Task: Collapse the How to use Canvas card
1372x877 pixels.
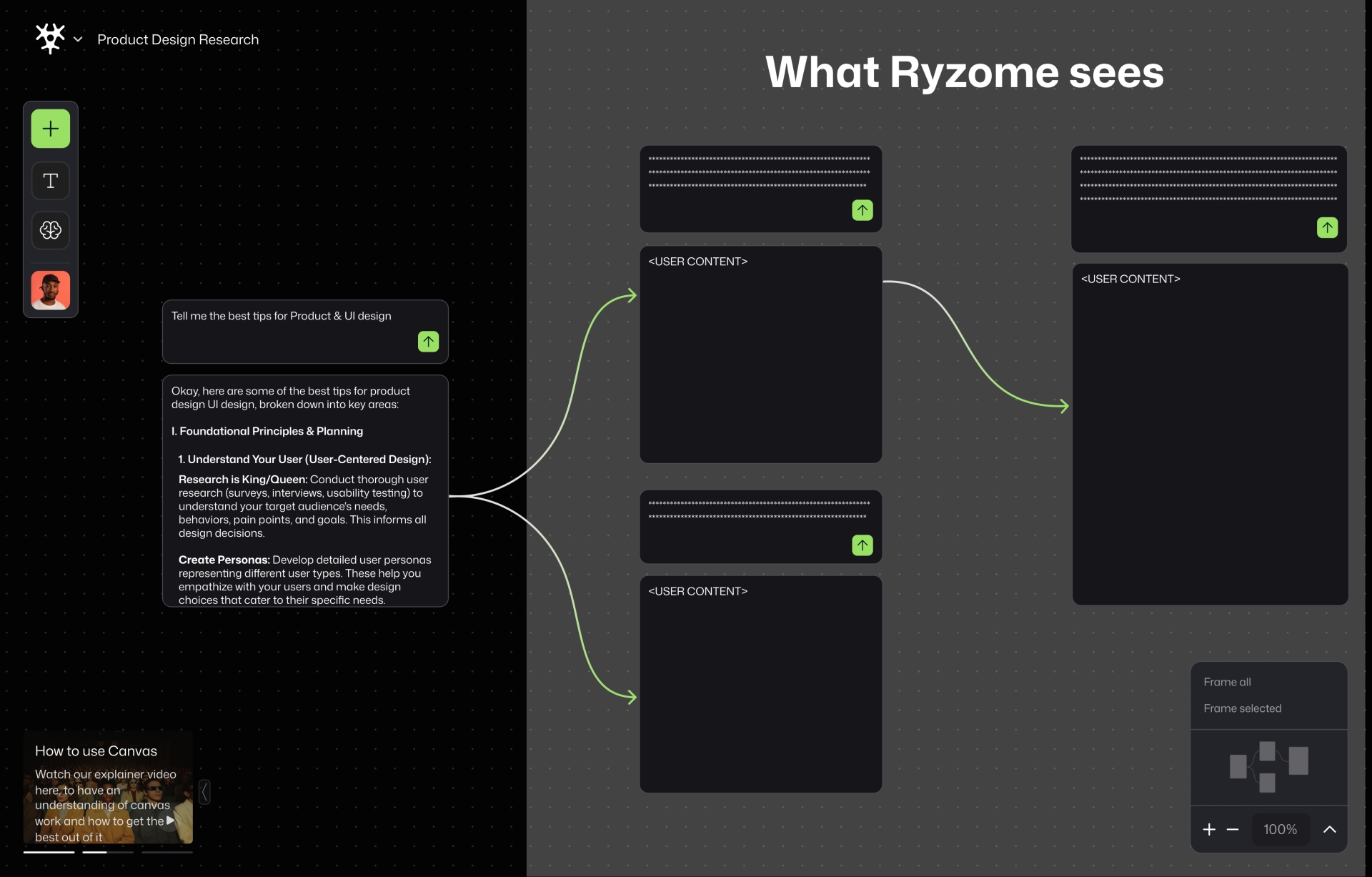Action: [x=205, y=791]
